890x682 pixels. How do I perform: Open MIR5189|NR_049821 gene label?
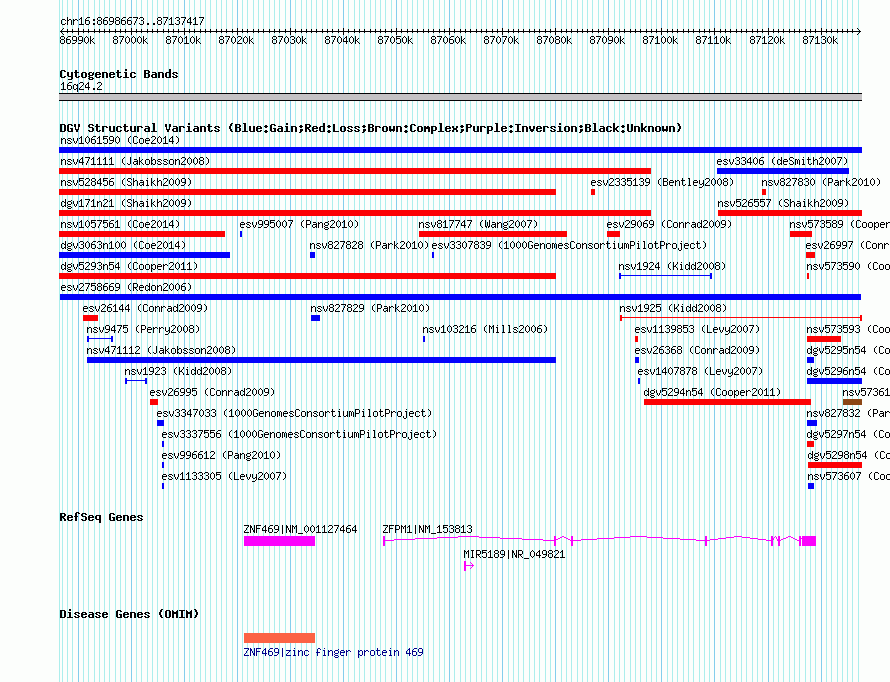pos(514,554)
